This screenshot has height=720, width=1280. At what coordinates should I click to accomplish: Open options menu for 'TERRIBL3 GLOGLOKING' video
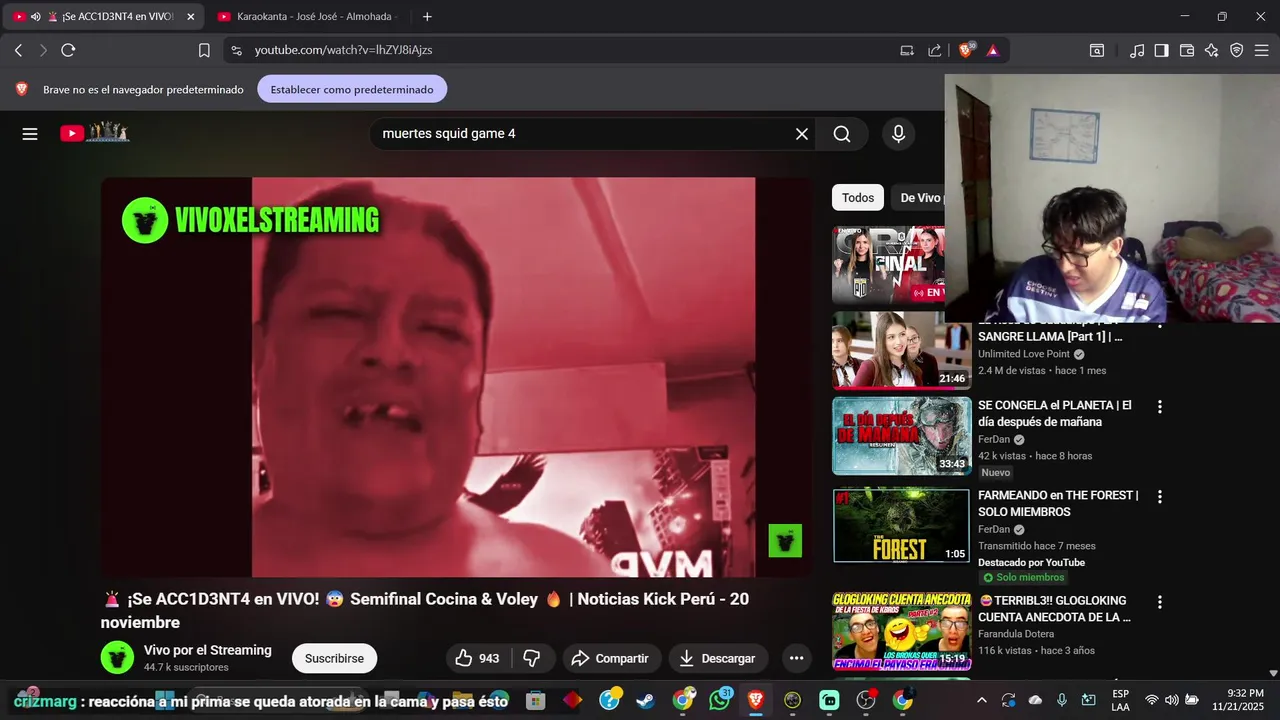pos(1160,603)
